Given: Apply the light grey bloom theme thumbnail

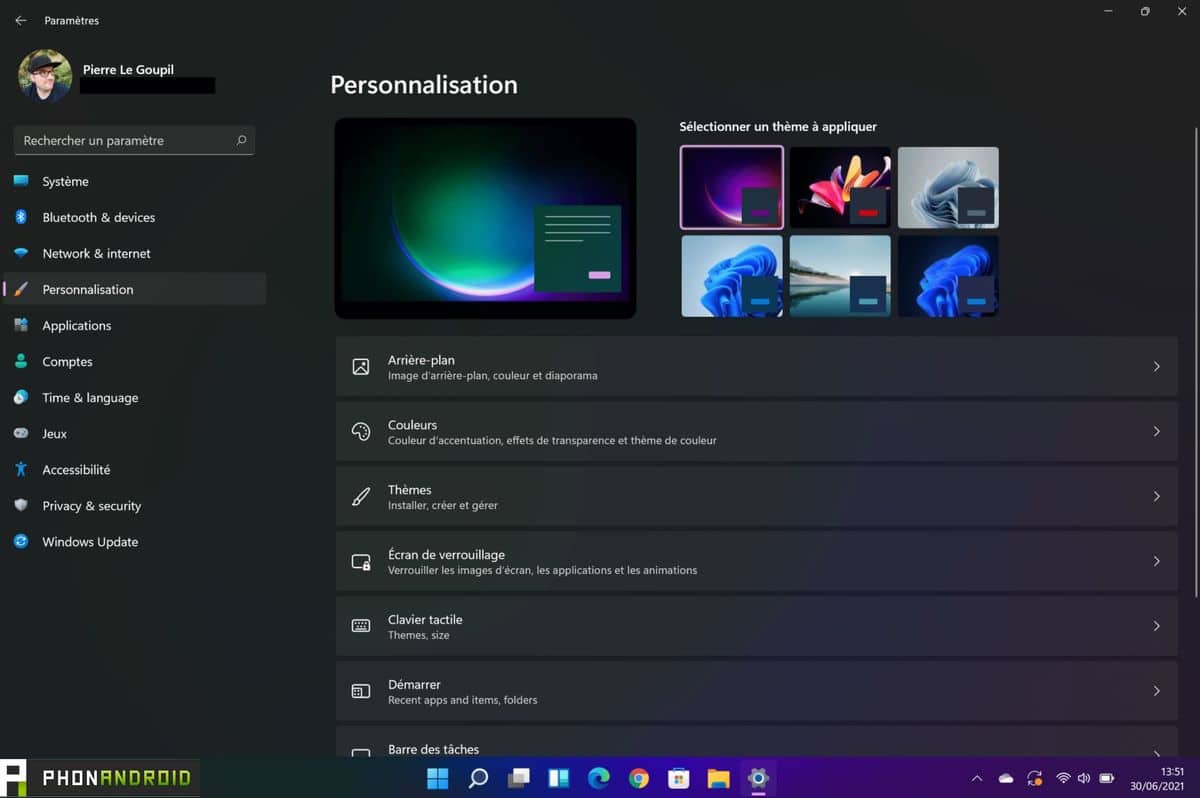Looking at the screenshot, I should [948, 187].
